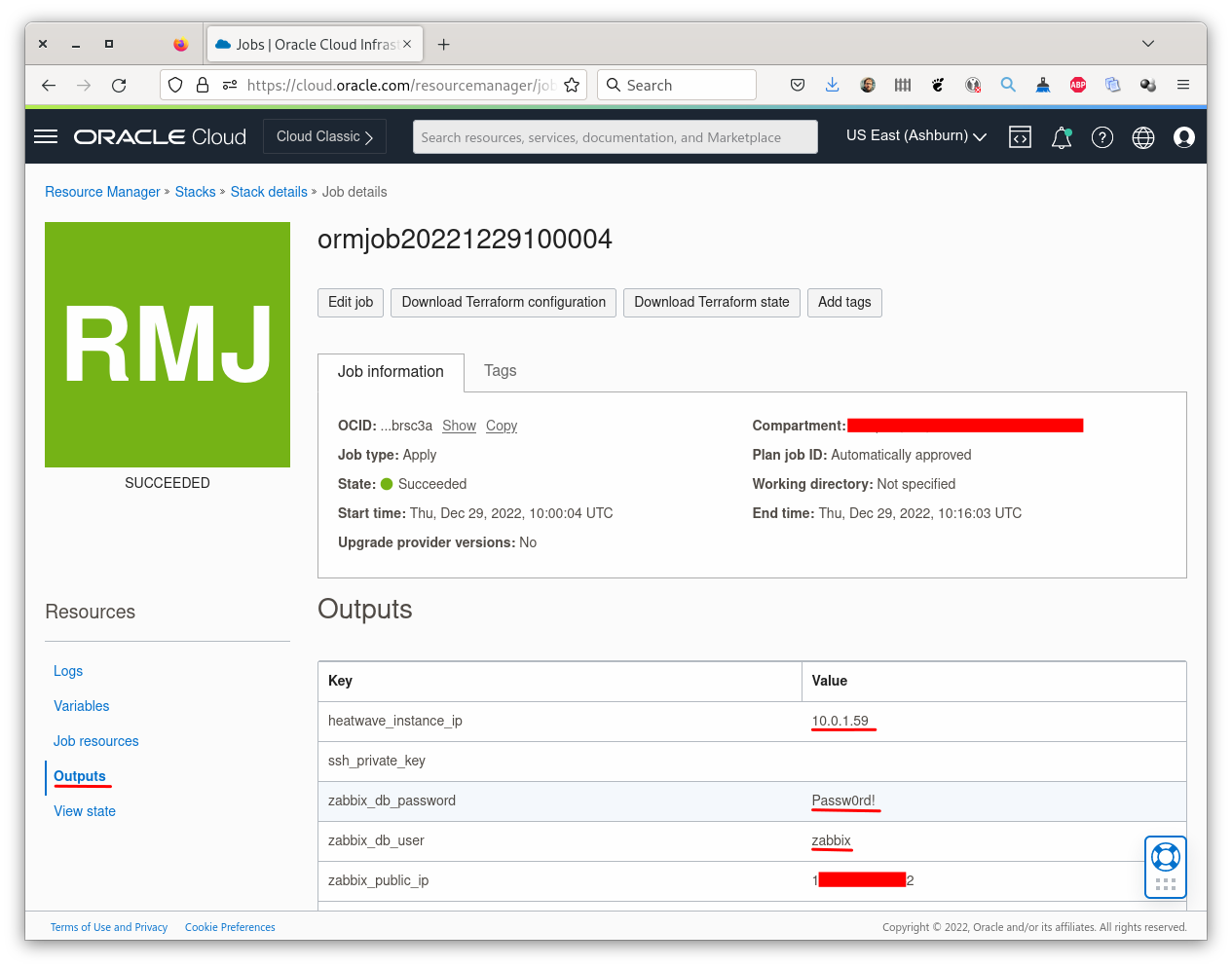Click the Cloud Classic switcher button
Viewport: 1232px width, 968px height.
point(324,136)
